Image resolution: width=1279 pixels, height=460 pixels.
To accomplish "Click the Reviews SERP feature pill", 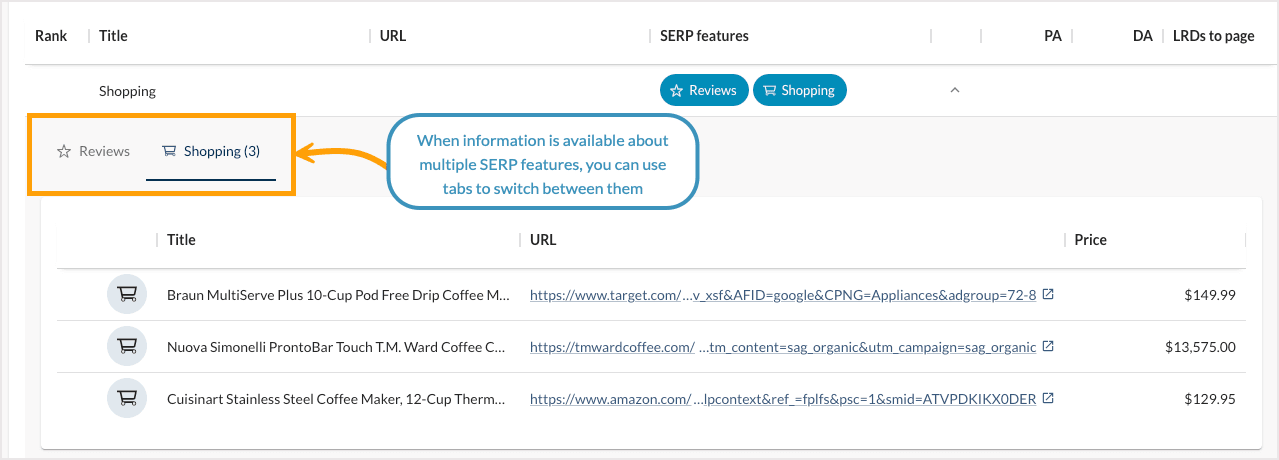I will tap(704, 91).
